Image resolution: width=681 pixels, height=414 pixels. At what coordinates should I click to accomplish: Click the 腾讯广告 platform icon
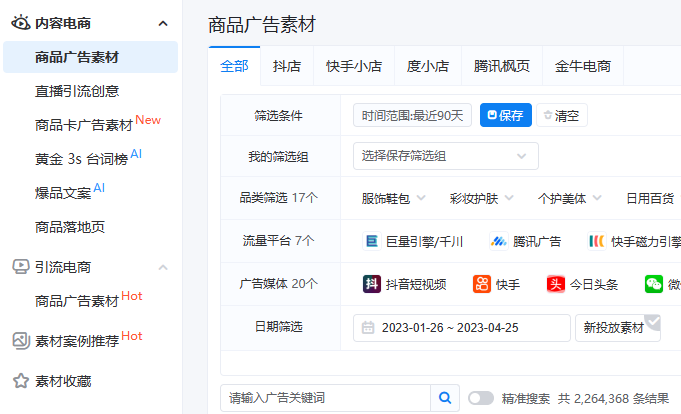click(499, 241)
